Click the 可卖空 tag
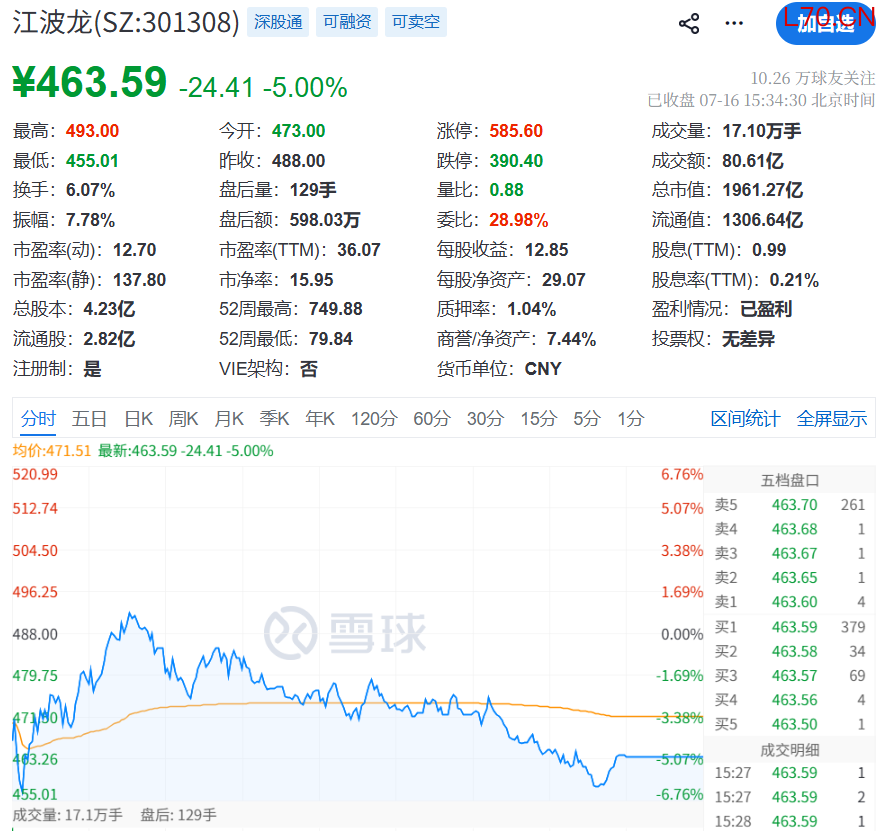This screenshot has width=879, height=831. 416,22
